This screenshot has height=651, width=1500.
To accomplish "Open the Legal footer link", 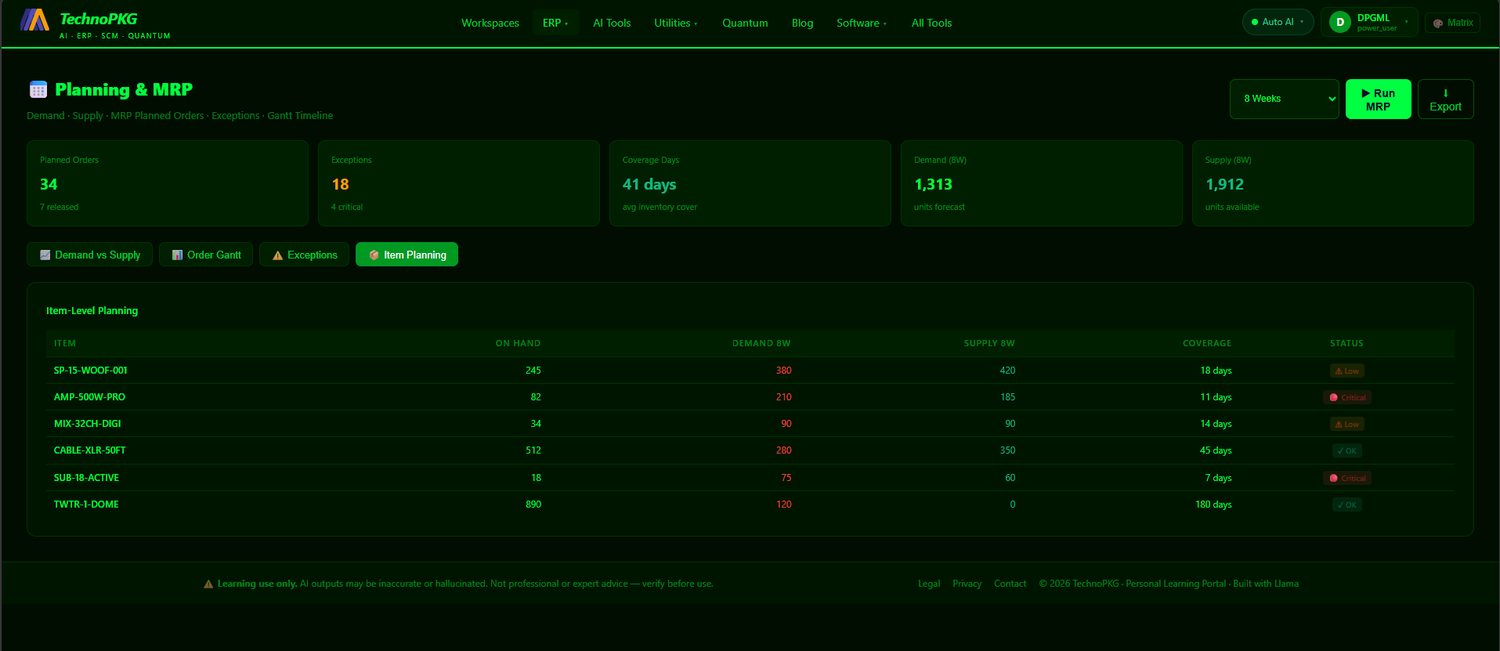I will (x=929, y=583).
